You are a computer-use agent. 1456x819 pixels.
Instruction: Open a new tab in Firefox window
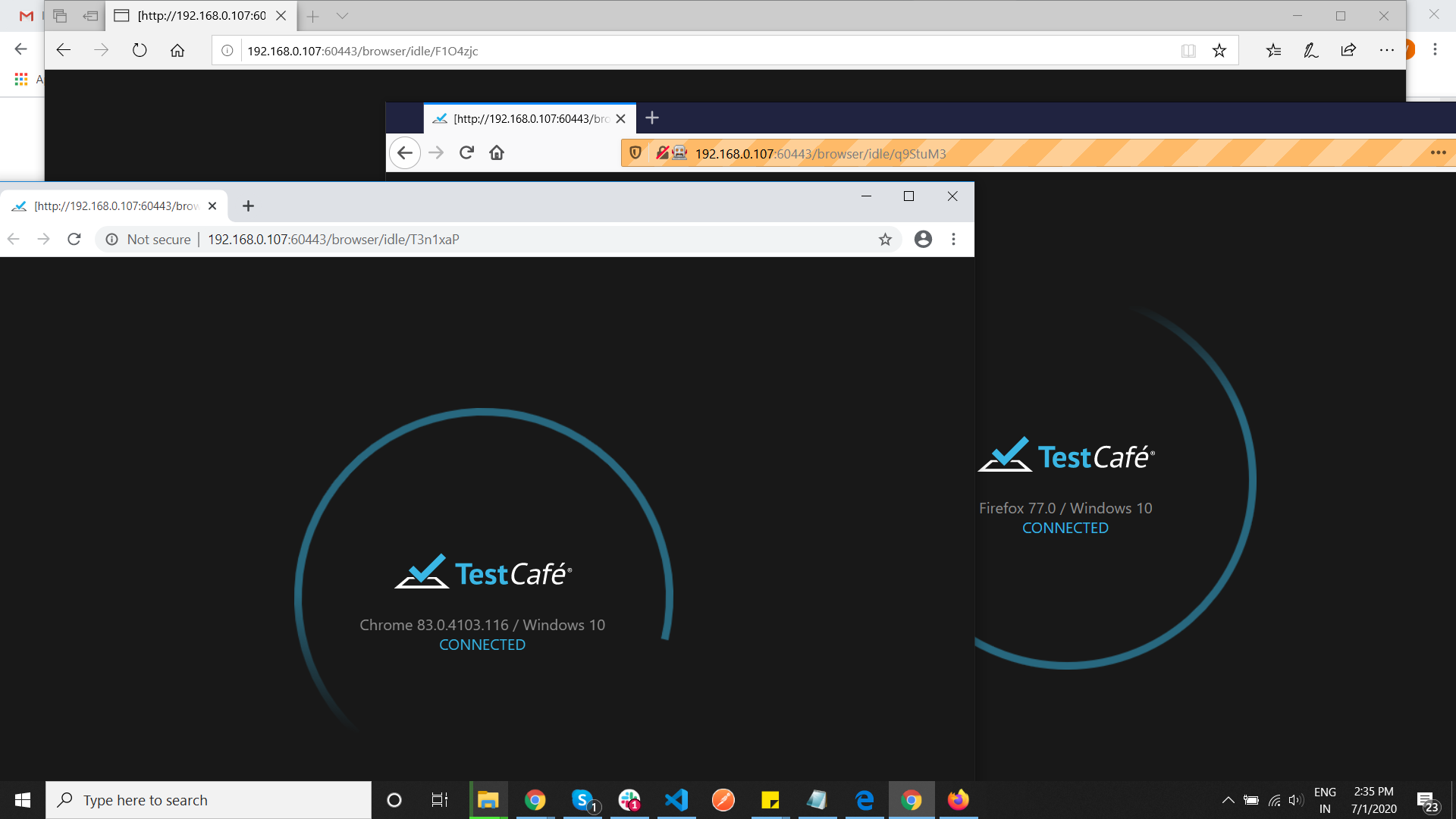(x=652, y=118)
